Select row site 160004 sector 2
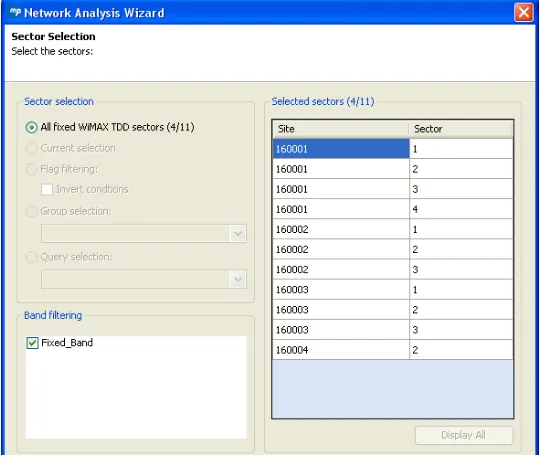 [393, 350]
